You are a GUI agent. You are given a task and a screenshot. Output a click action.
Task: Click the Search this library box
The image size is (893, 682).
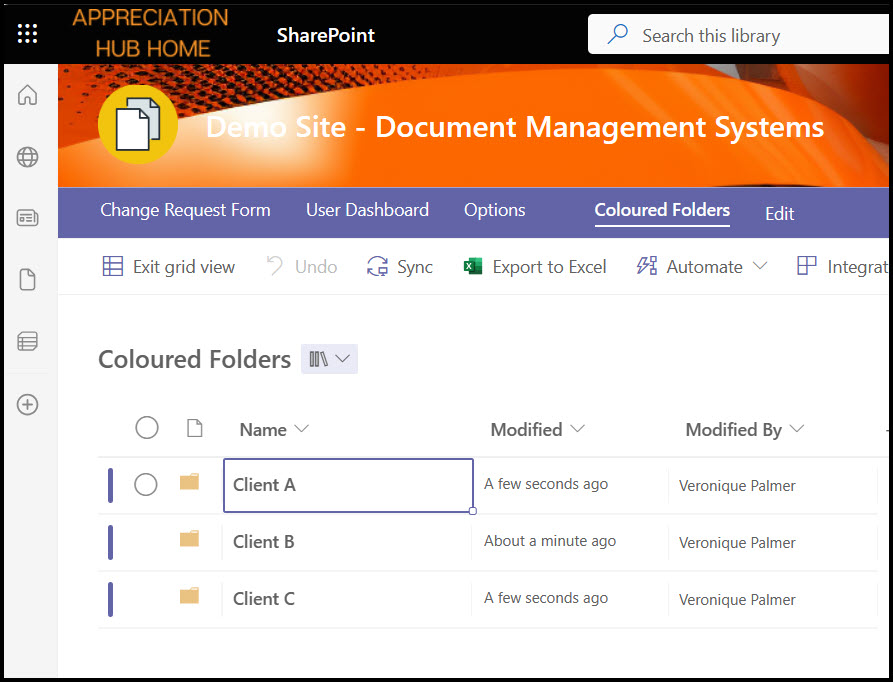point(740,36)
